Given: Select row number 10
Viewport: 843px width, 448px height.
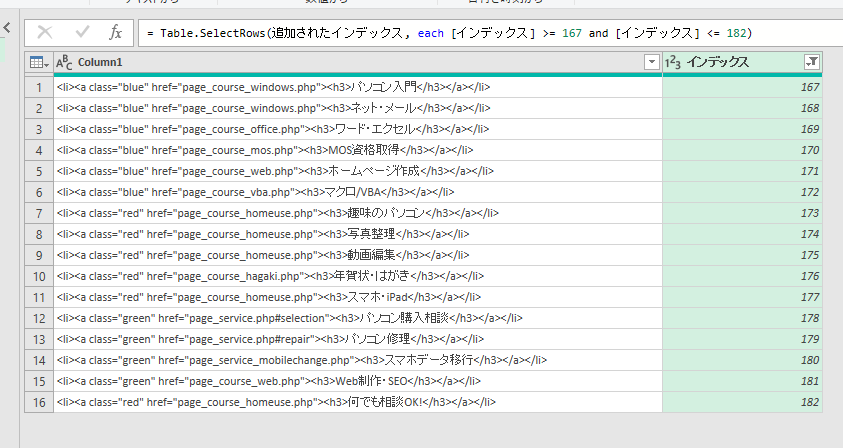Looking at the screenshot, I should 39,276.
